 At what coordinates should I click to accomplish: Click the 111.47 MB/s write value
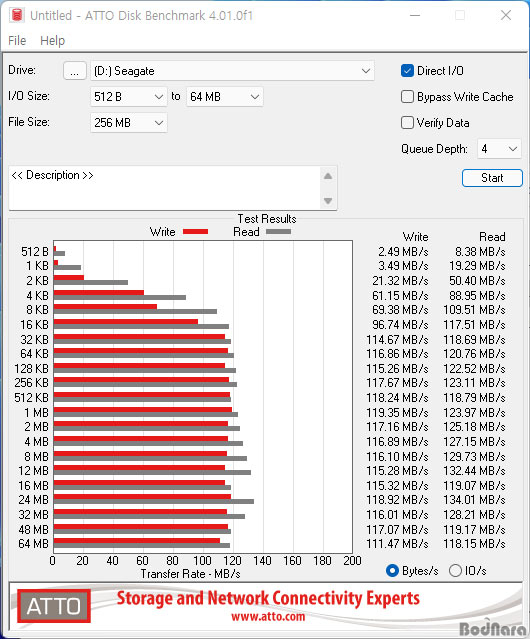pos(398,544)
